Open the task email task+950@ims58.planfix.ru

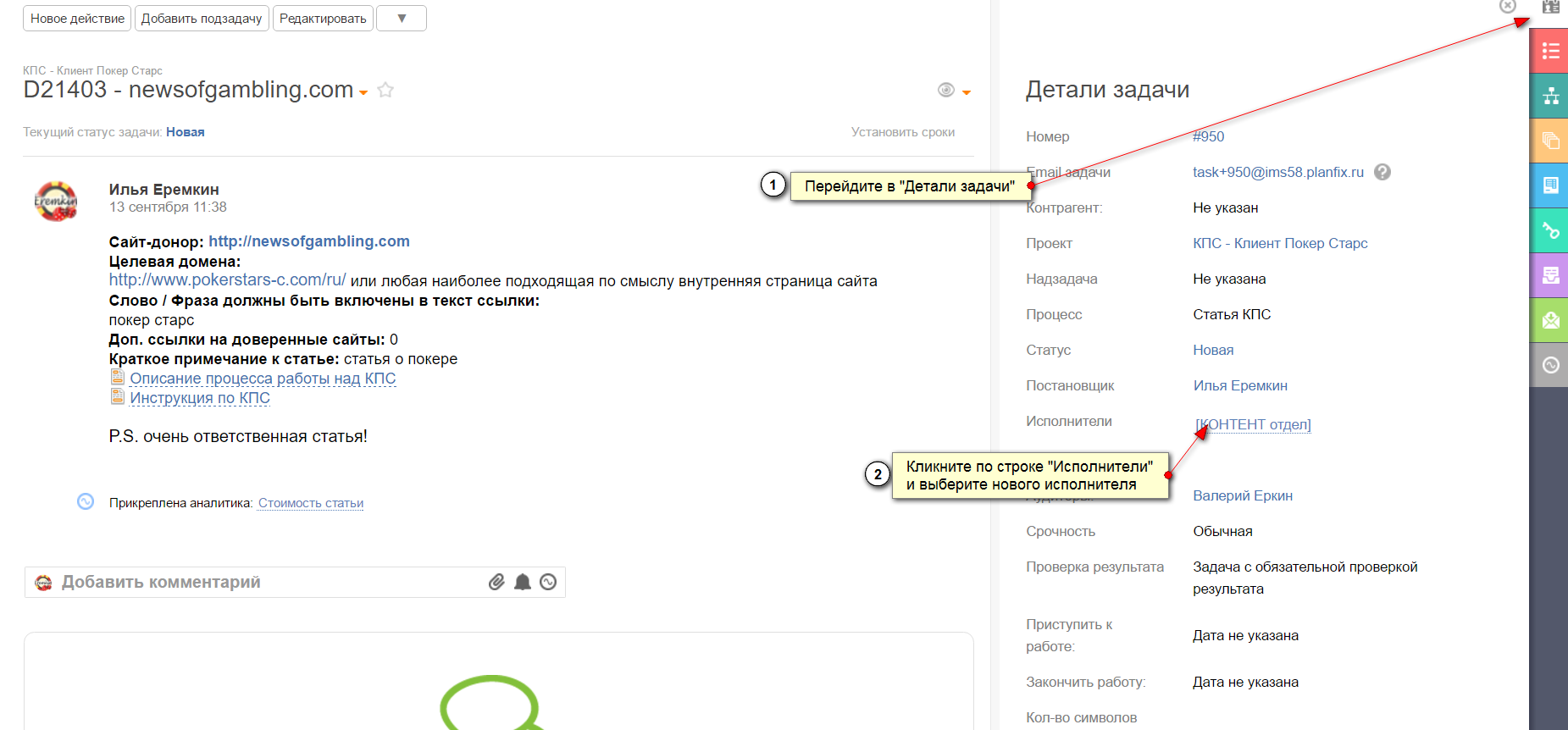tap(1278, 172)
